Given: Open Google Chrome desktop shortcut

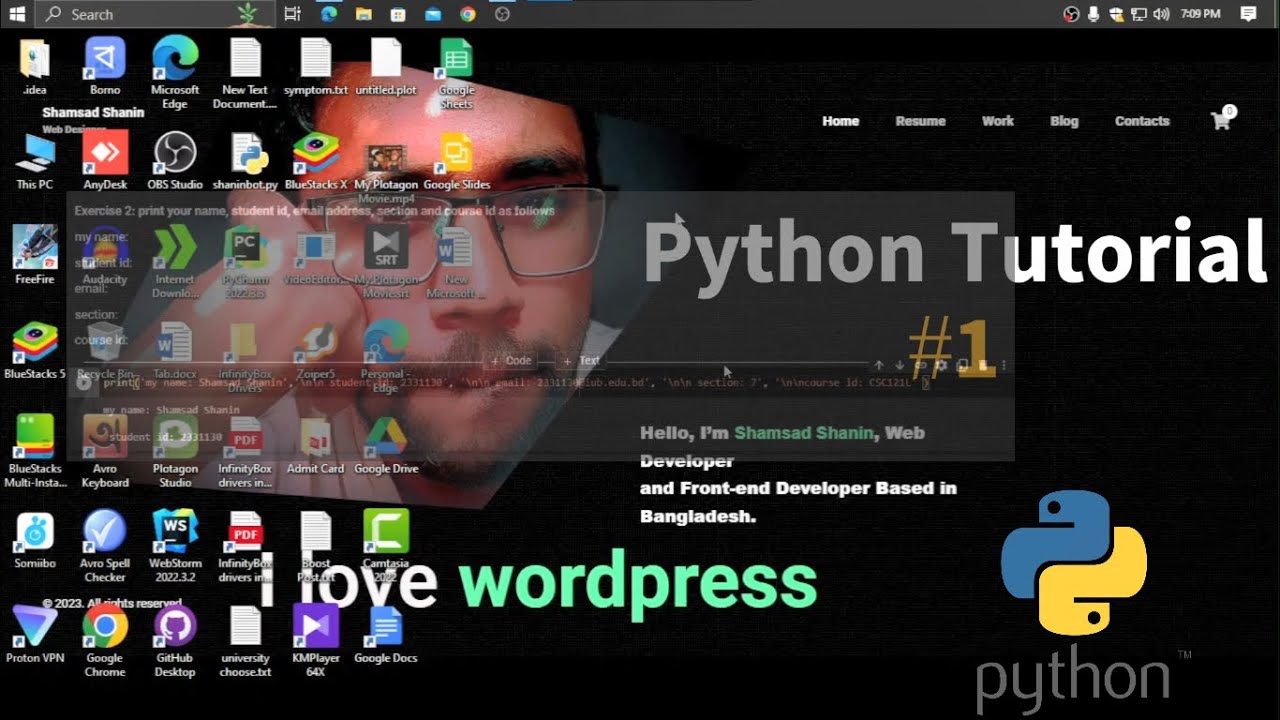Looking at the screenshot, I should click(105, 640).
